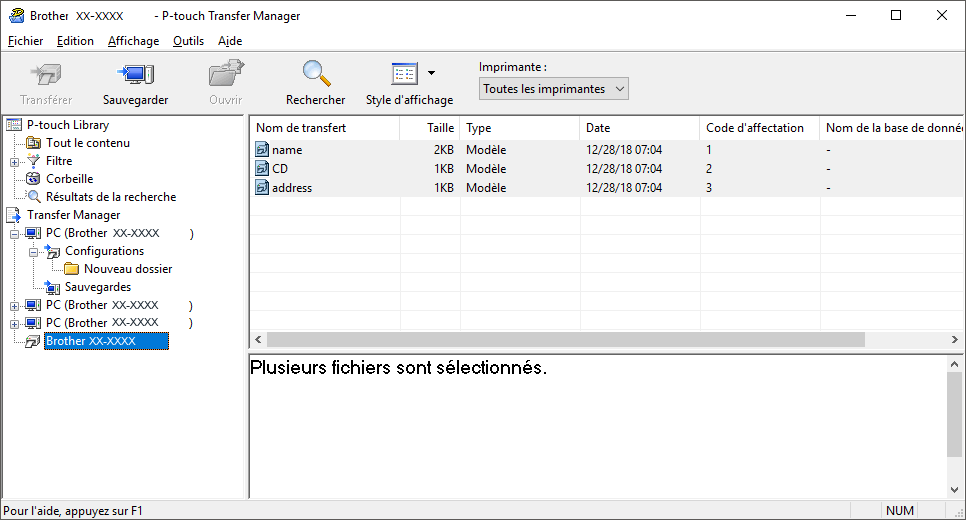Select the Configurations folder

[104, 251]
